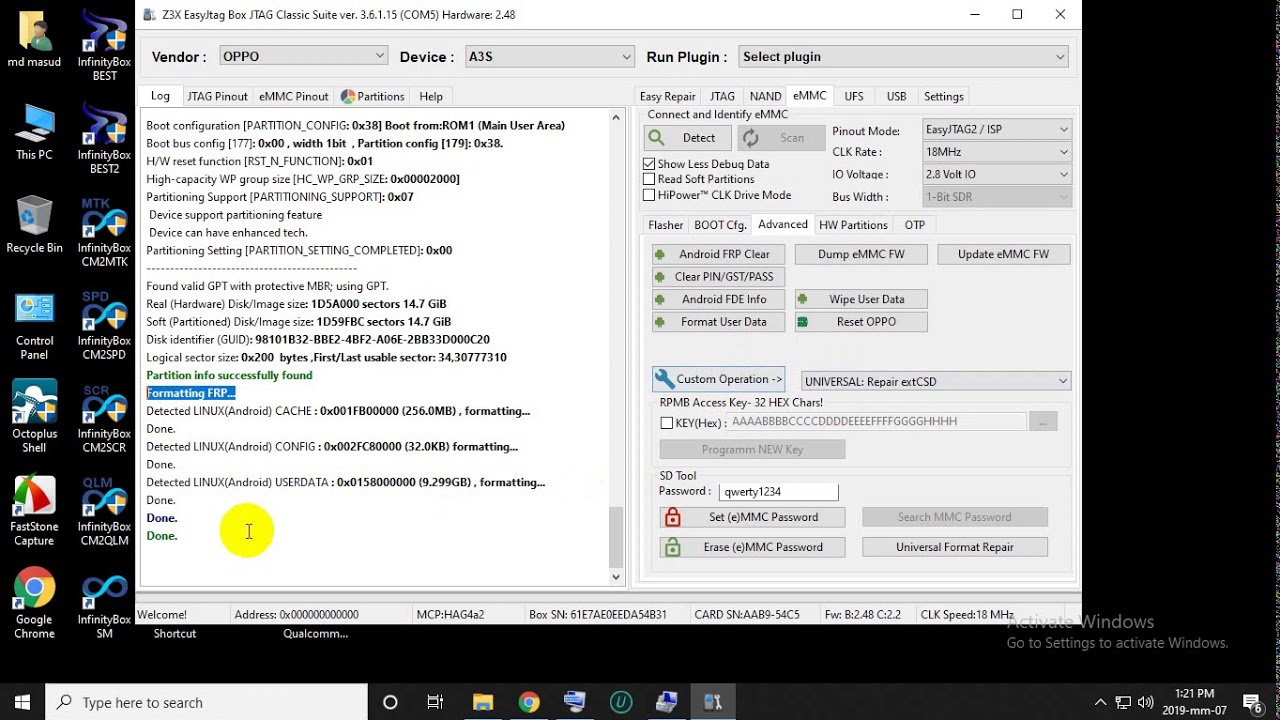Click Windows Start button
1280x720 pixels.
tap(22, 702)
